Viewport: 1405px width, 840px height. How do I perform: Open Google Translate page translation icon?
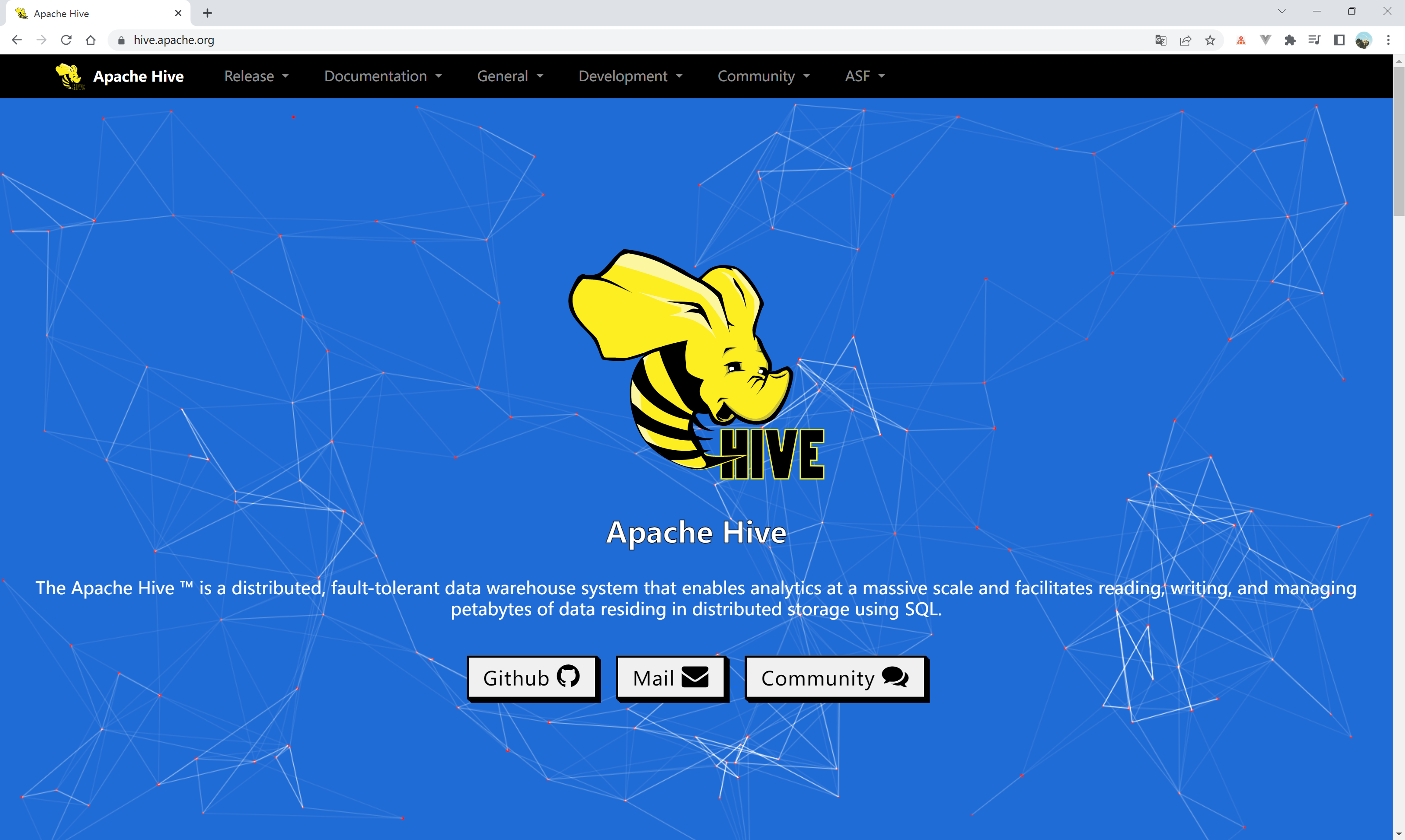1160,39
